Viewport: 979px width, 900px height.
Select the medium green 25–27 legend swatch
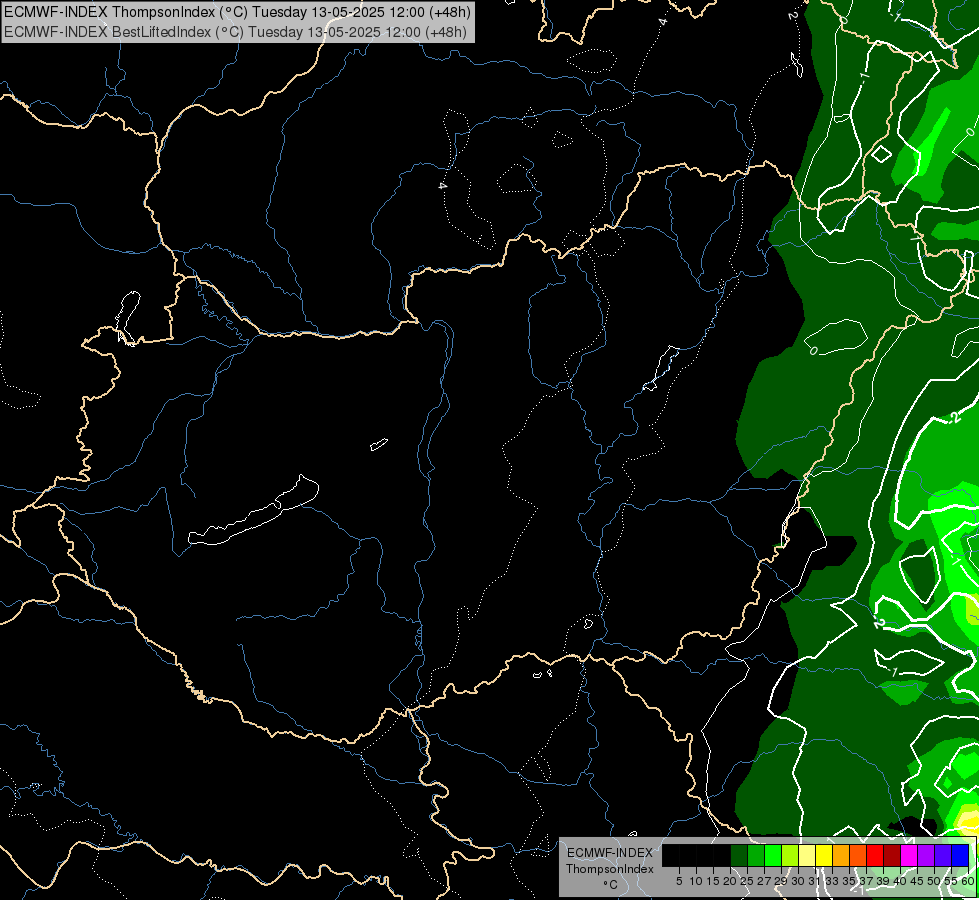755,855
